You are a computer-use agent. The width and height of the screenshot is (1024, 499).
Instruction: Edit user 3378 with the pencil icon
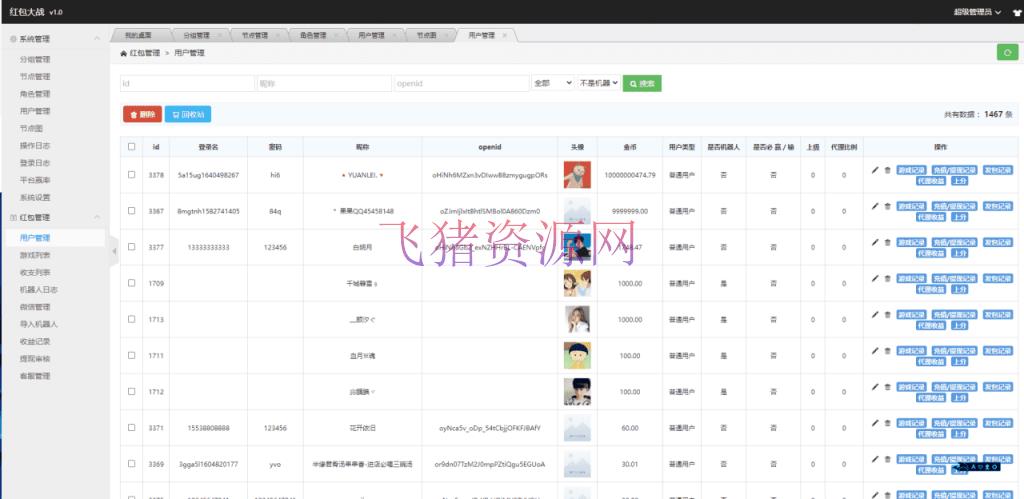tap(875, 170)
